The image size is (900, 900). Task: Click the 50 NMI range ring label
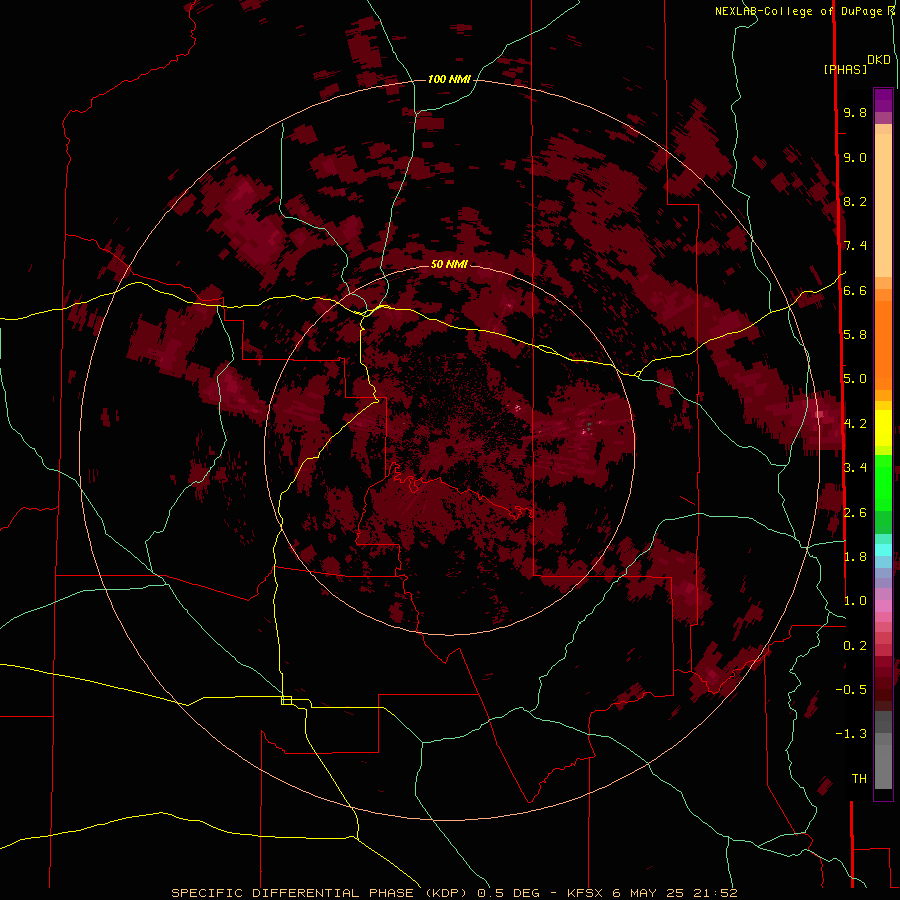449,264
